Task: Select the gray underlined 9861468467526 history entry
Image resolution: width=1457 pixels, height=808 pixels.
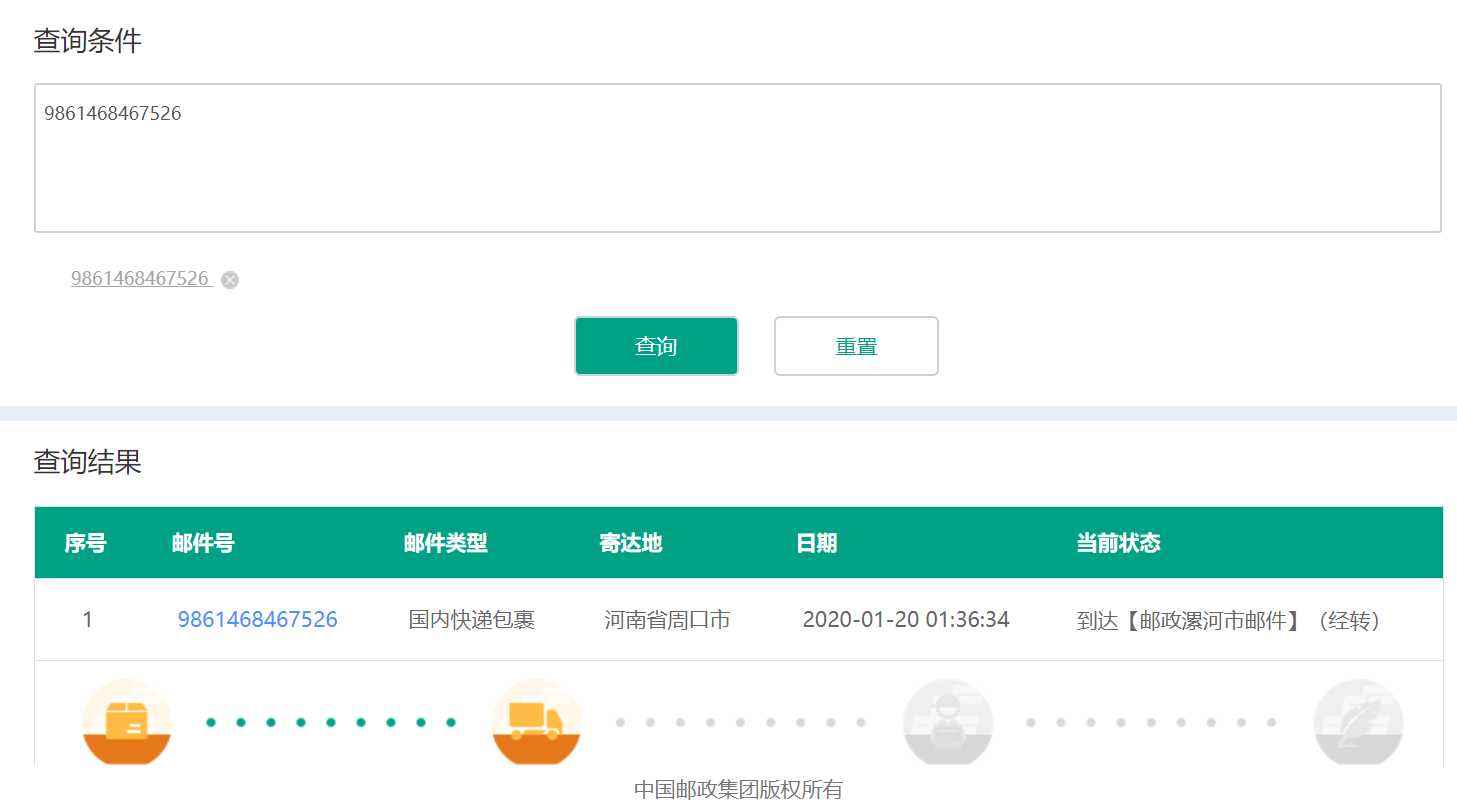Action: (140, 279)
